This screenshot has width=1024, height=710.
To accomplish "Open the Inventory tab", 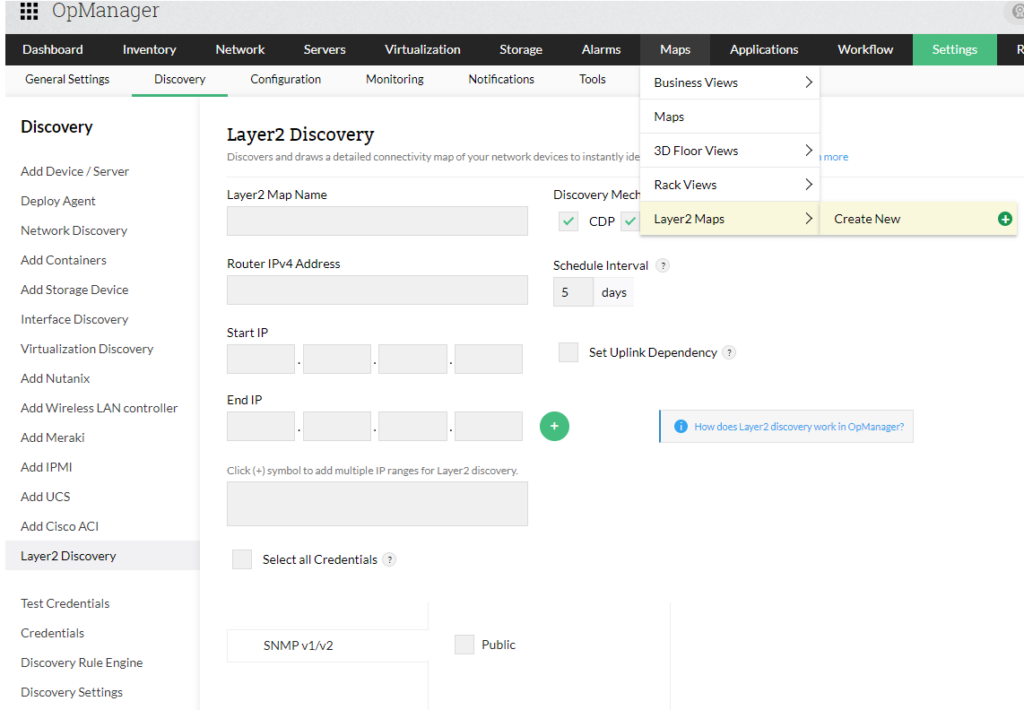I will (x=149, y=50).
